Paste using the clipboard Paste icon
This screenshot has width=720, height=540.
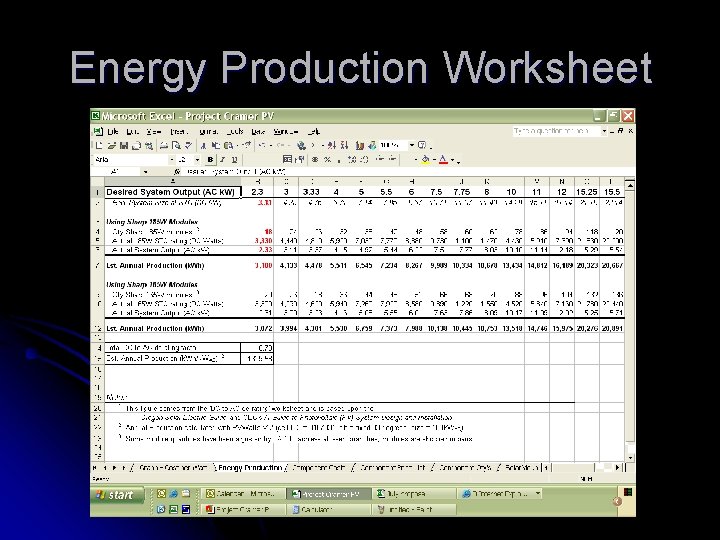(x=228, y=146)
